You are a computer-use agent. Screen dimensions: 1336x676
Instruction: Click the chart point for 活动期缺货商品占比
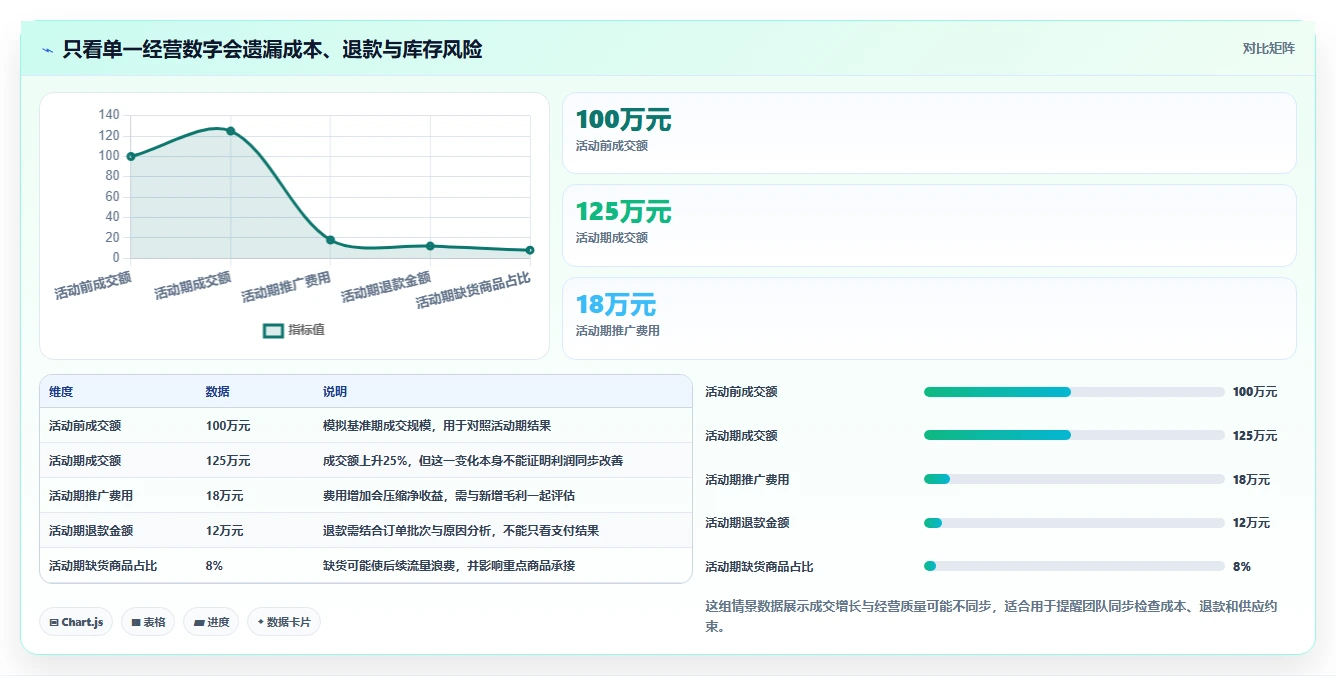pos(530,250)
